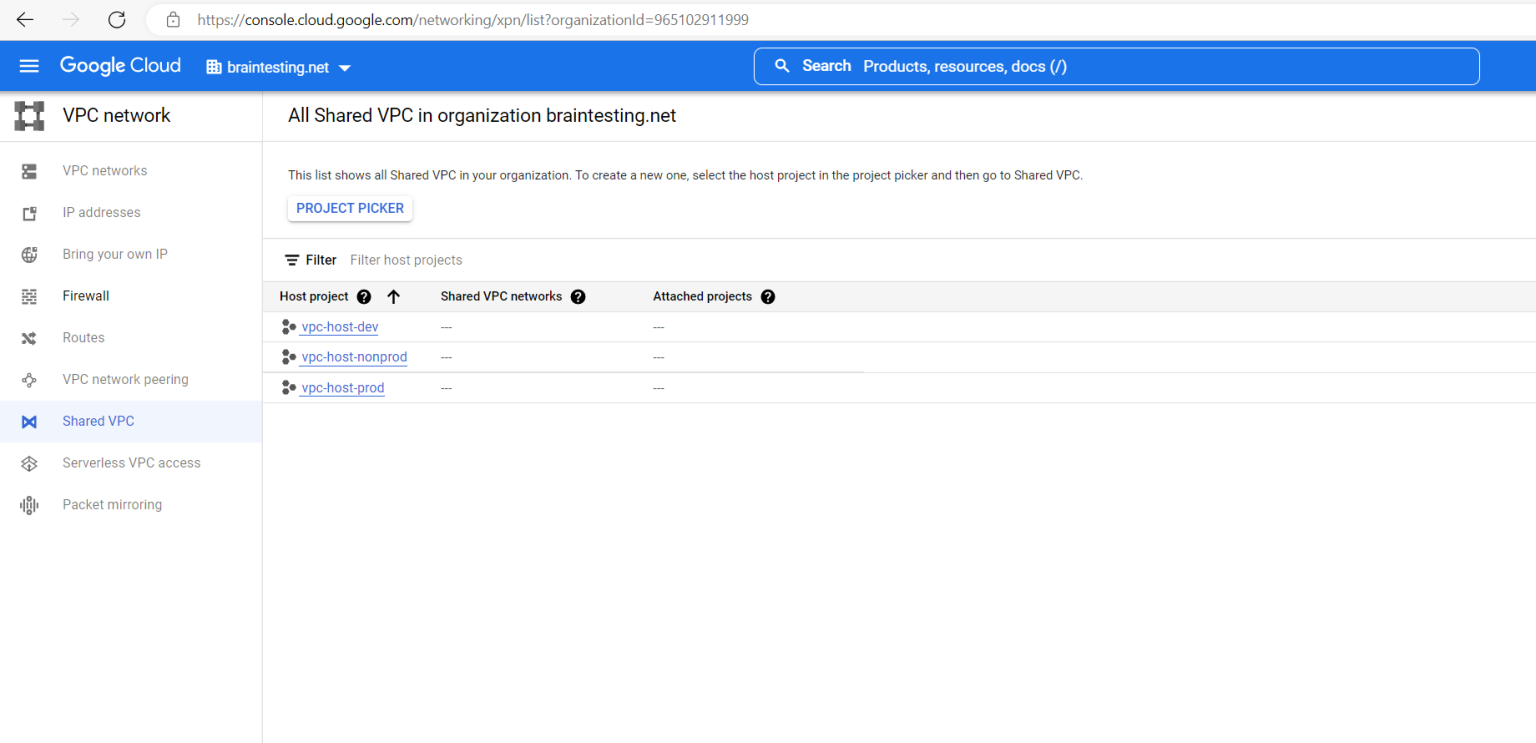Open the vpc-host-prod host project
This screenshot has height=743, width=1536.
(x=342, y=387)
